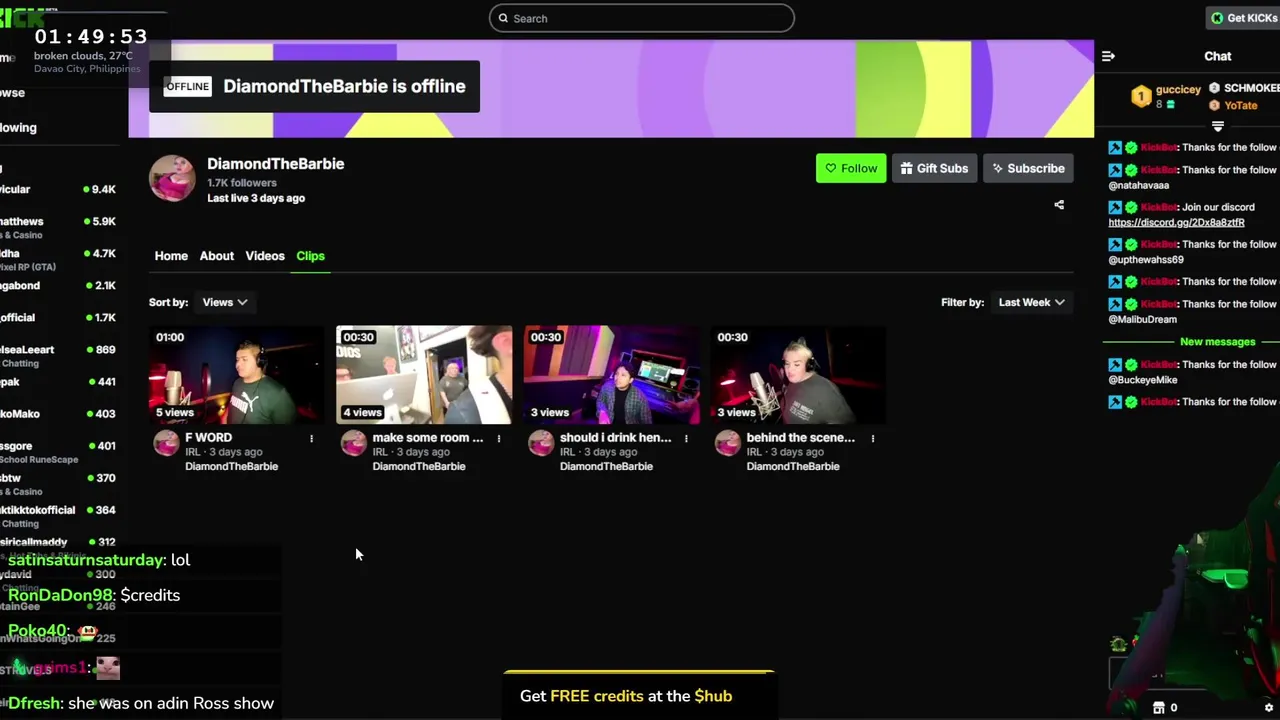
Task: Click the guccicey username in the chat leaderboard
Action: click(1178, 89)
